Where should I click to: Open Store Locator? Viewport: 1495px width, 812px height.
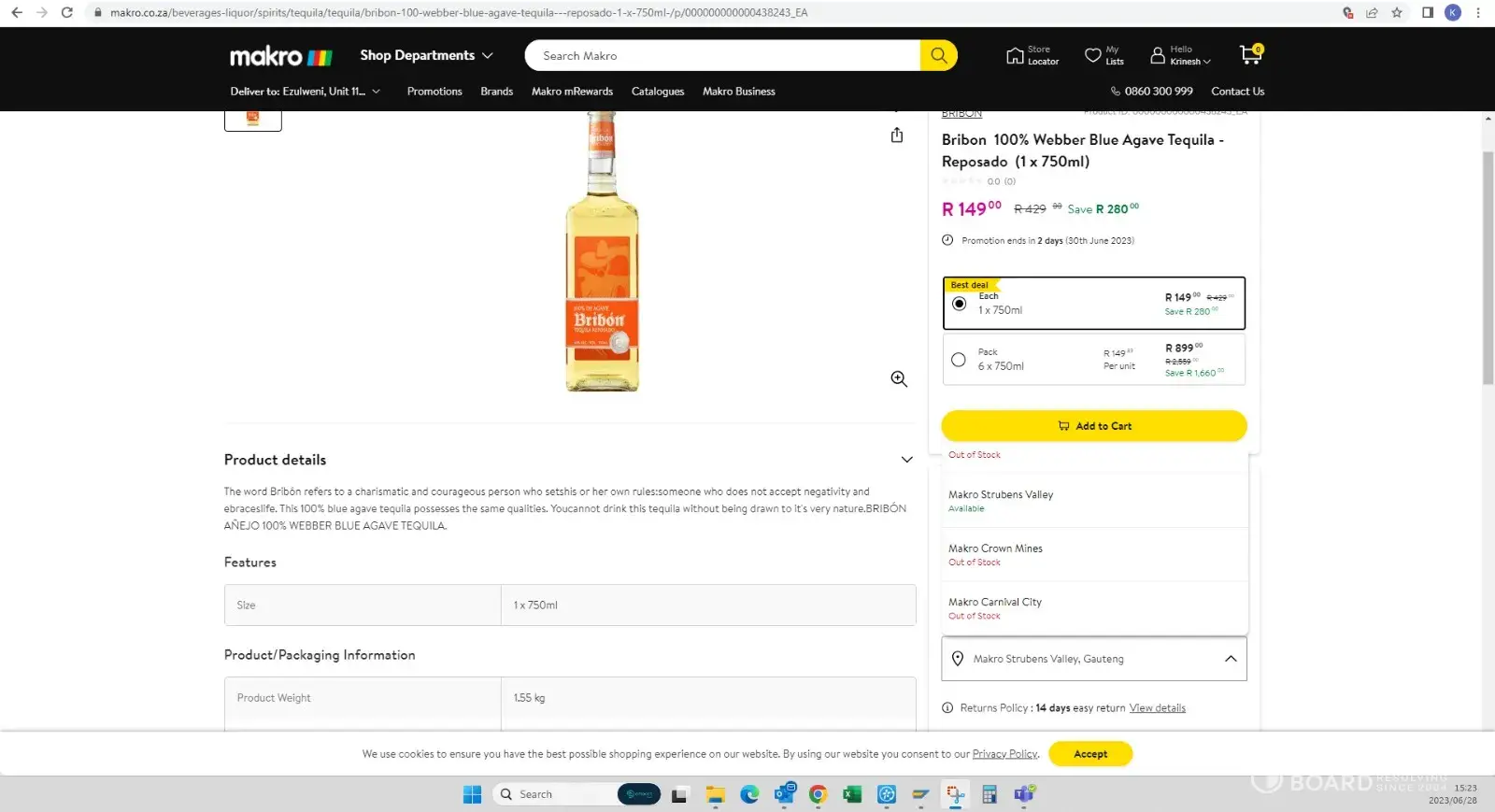coord(1032,56)
